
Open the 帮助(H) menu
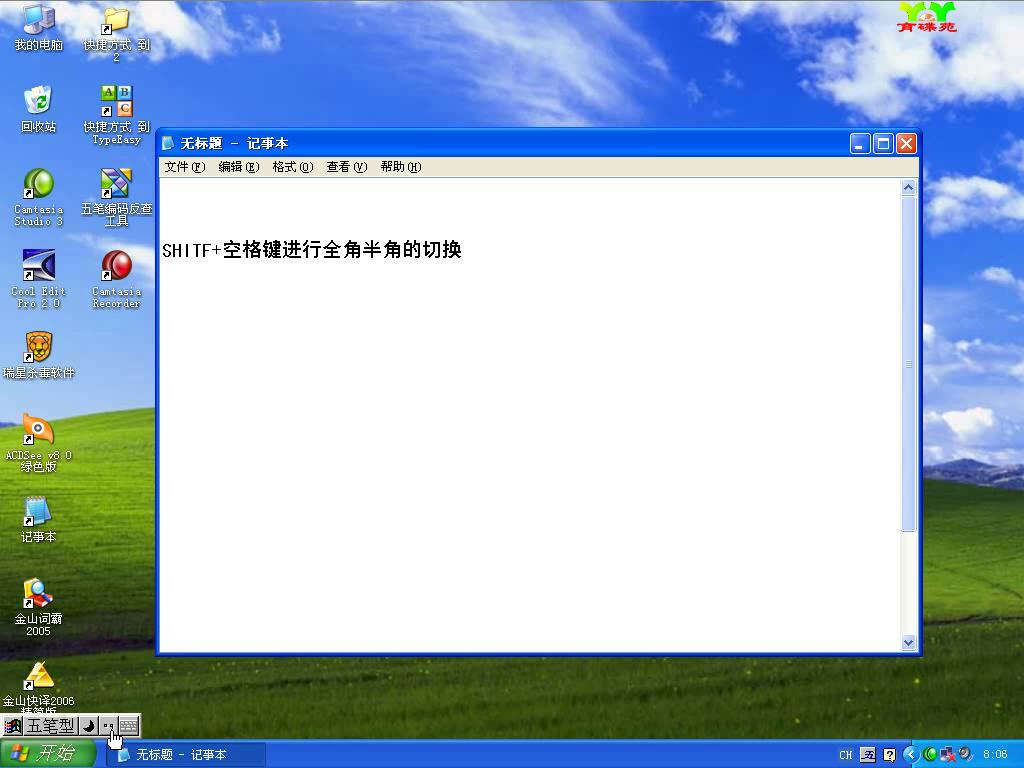point(401,167)
